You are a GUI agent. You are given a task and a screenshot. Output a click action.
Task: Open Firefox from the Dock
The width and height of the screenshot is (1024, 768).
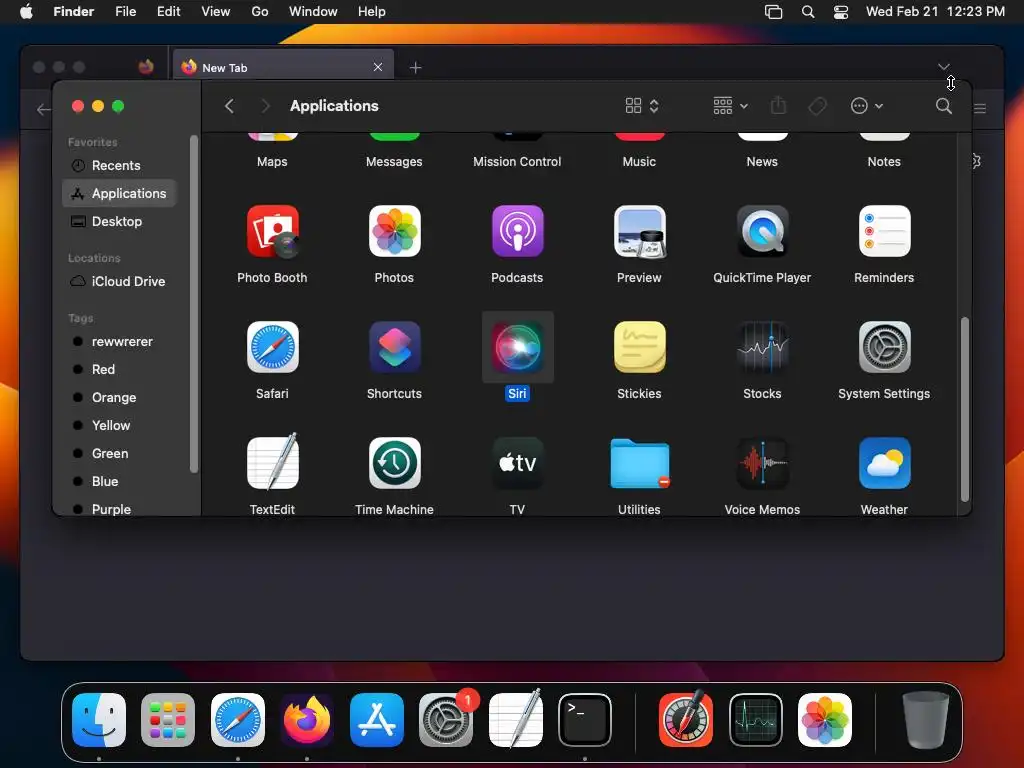click(307, 720)
